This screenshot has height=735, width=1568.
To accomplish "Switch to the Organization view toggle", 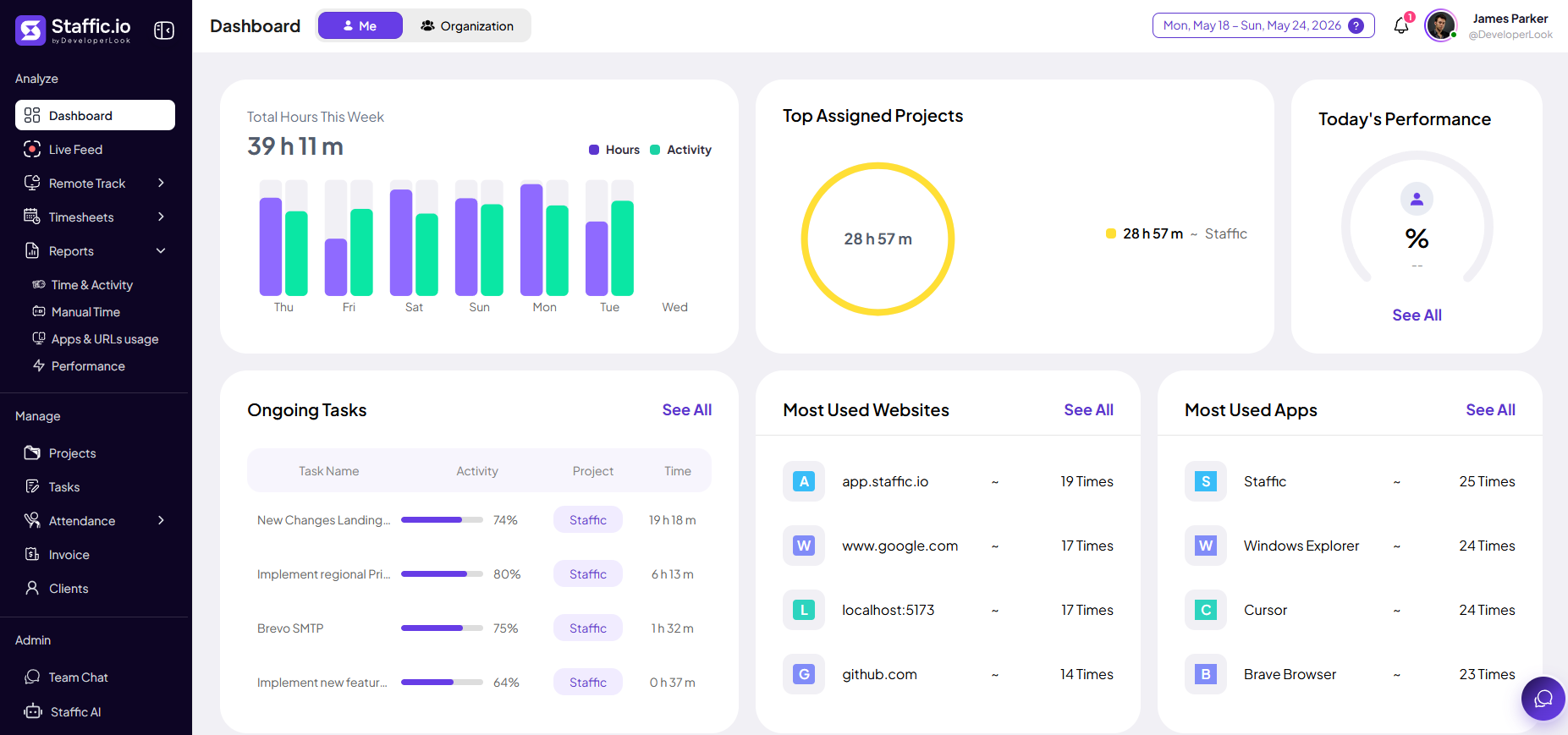I will 467,25.
